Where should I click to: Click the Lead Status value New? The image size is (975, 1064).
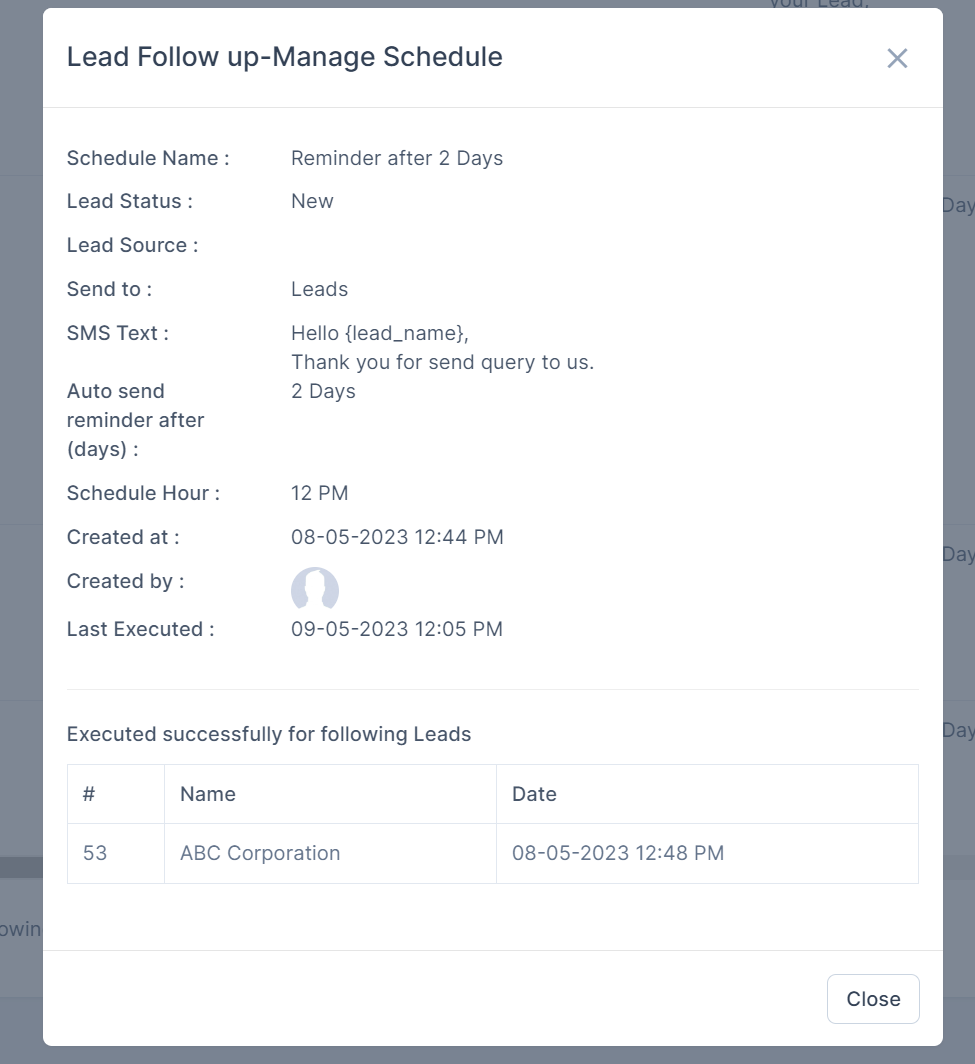(312, 201)
